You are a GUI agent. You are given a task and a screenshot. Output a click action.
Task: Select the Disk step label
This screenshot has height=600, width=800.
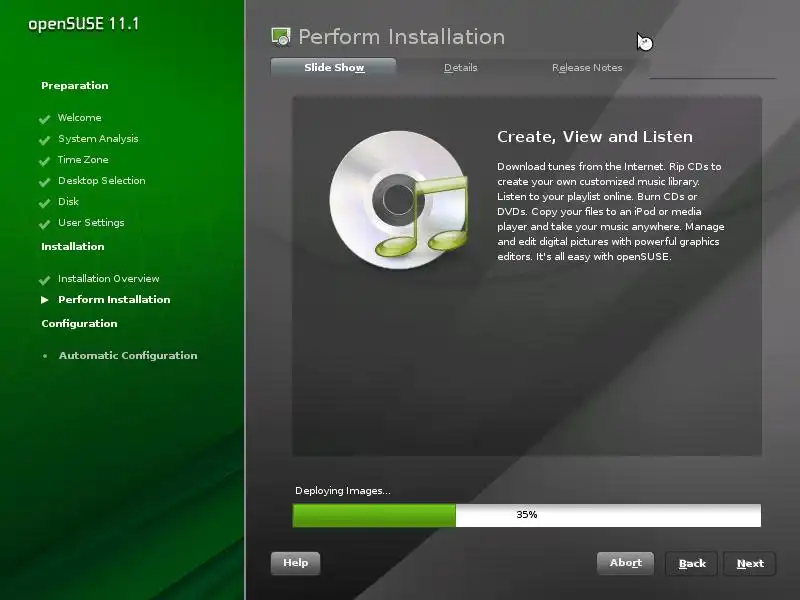[68, 202]
